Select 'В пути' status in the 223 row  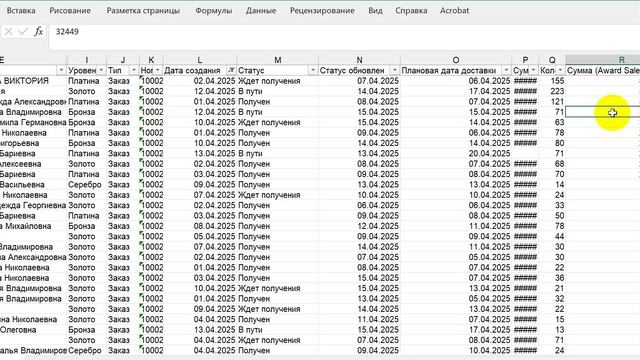point(278,91)
